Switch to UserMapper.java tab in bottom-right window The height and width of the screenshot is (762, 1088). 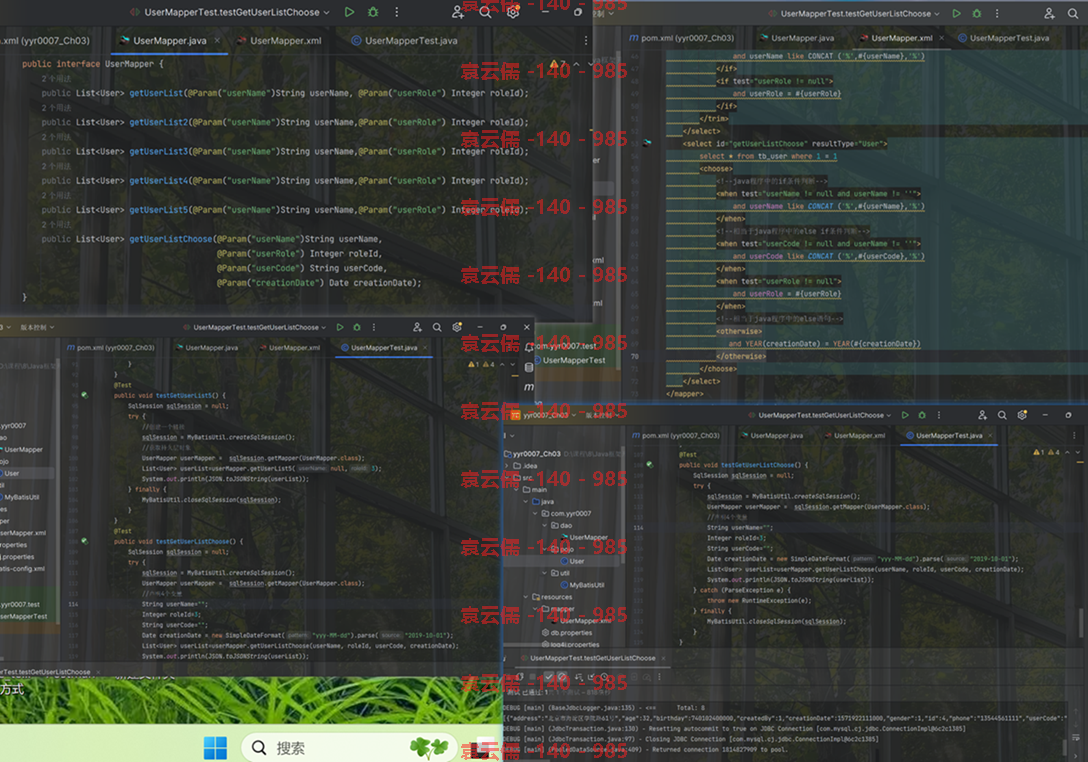(771, 436)
